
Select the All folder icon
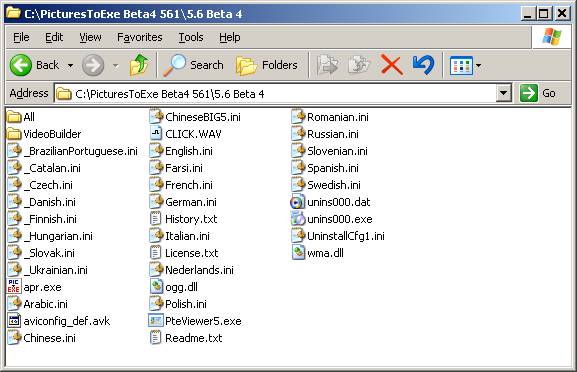(x=14, y=117)
